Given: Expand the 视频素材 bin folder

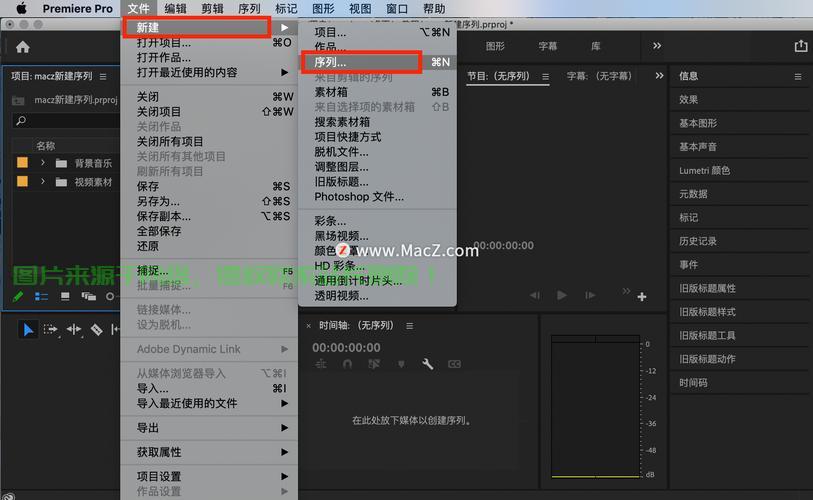Looking at the screenshot, I should coord(43,182).
